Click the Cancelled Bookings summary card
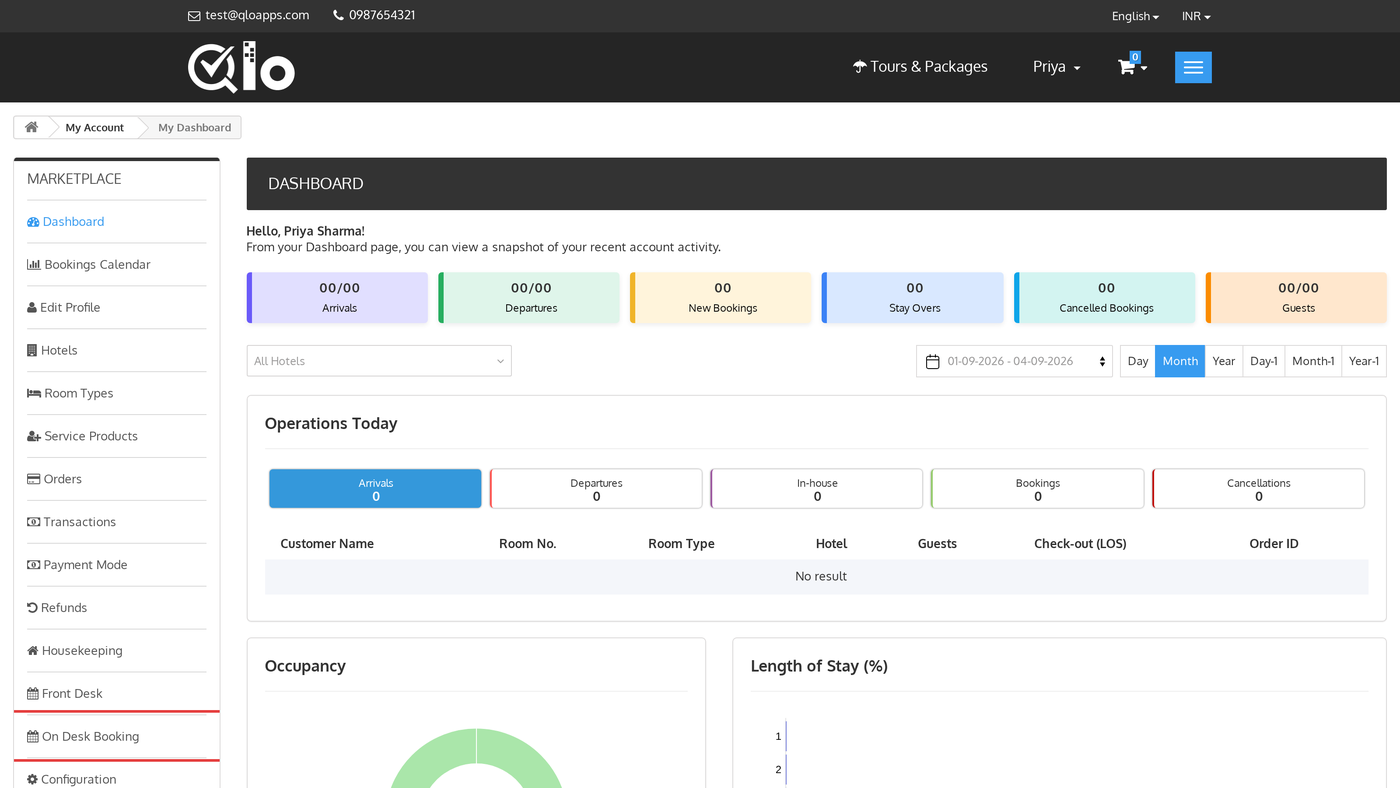The height and width of the screenshot is (788, 1400). coord(1105,298)
